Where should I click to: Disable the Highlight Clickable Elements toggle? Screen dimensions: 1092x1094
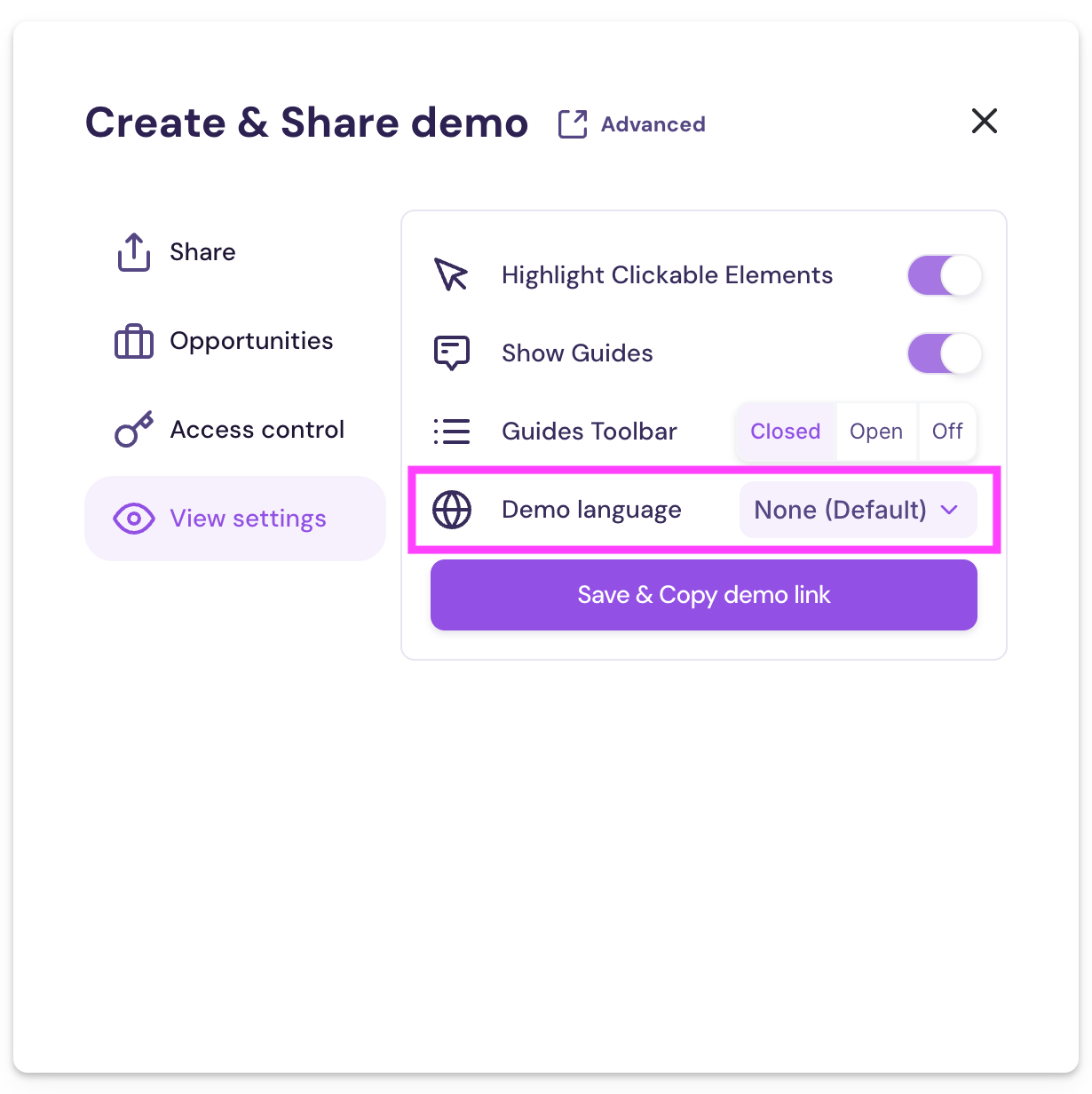pos(944,275)
